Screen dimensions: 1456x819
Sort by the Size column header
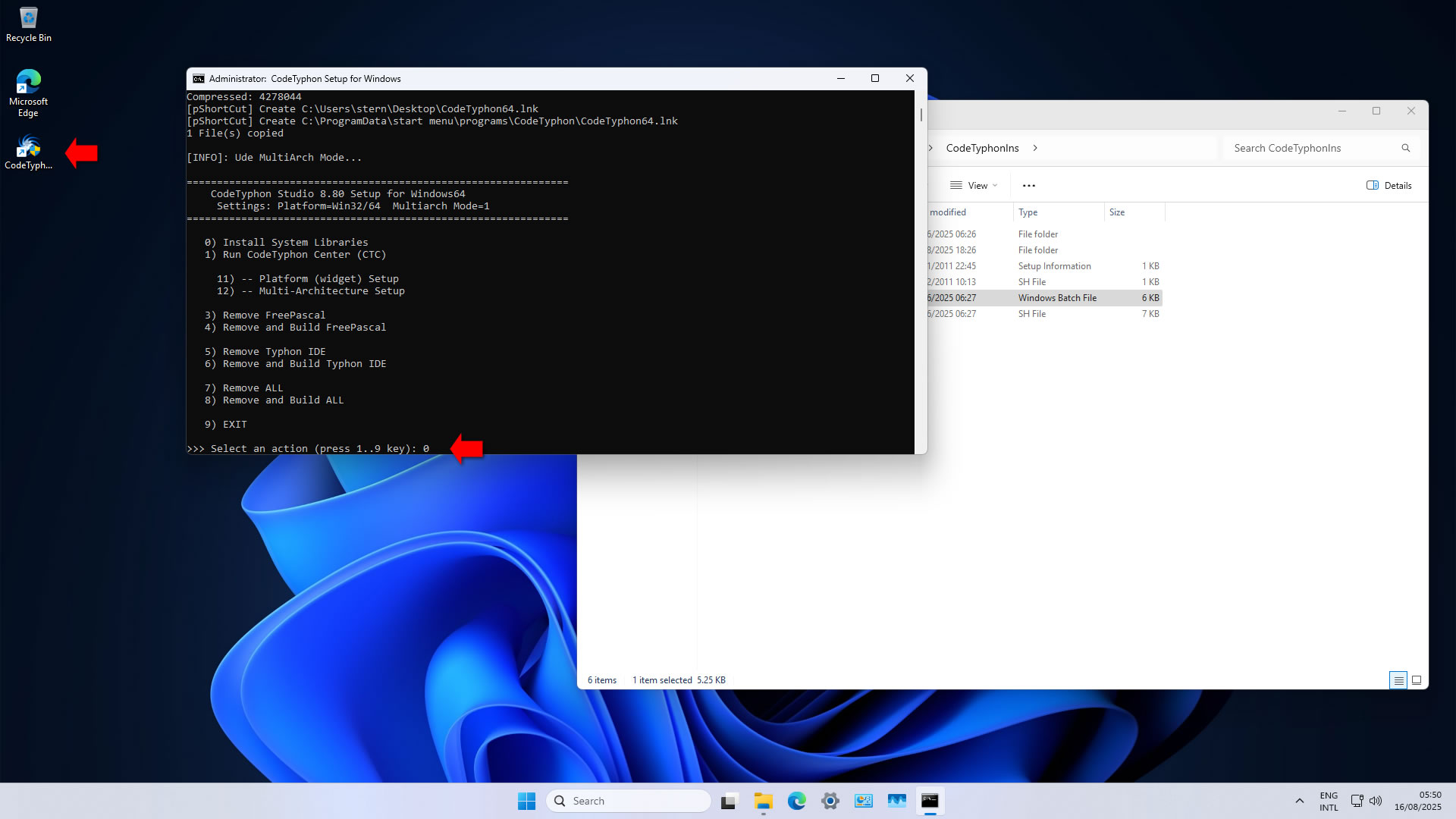(x=1134, y=212)
